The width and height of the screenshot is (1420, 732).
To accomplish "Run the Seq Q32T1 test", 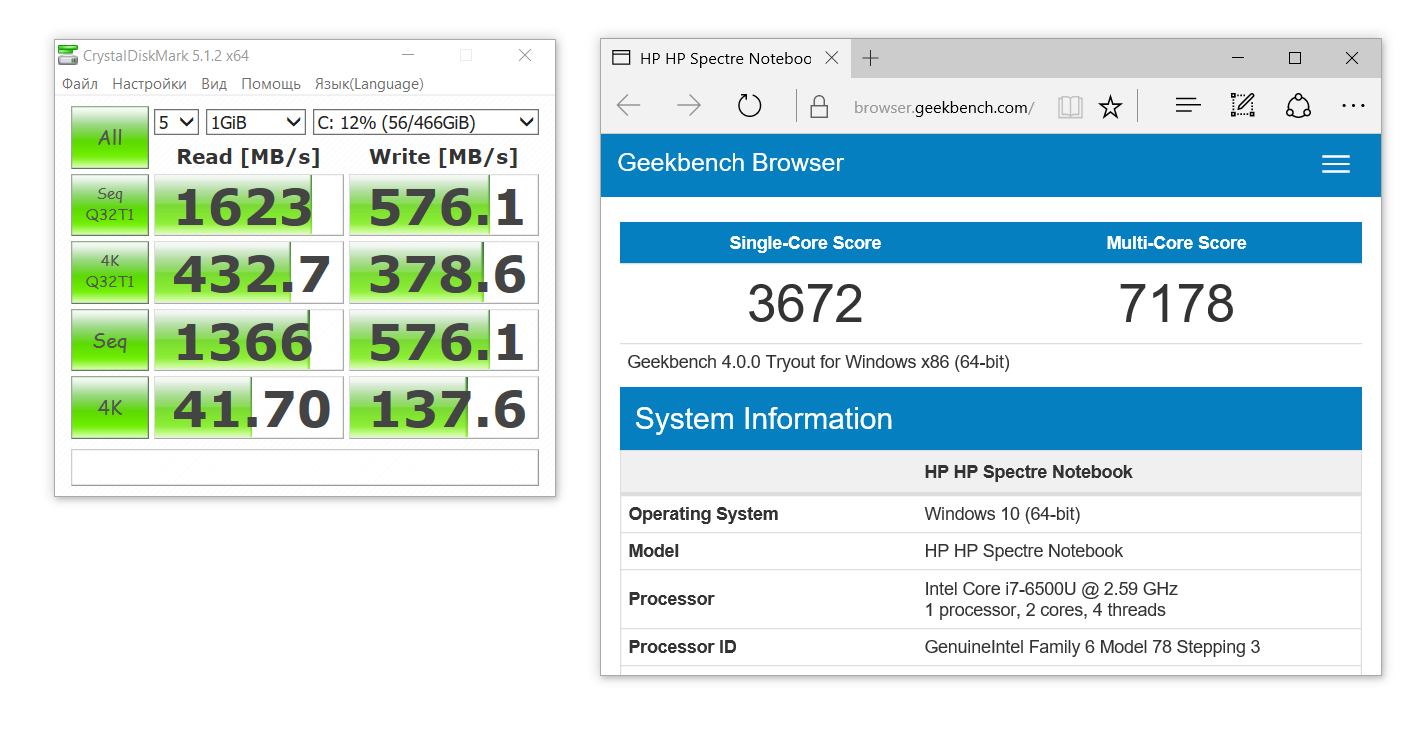I will (110, 205).
